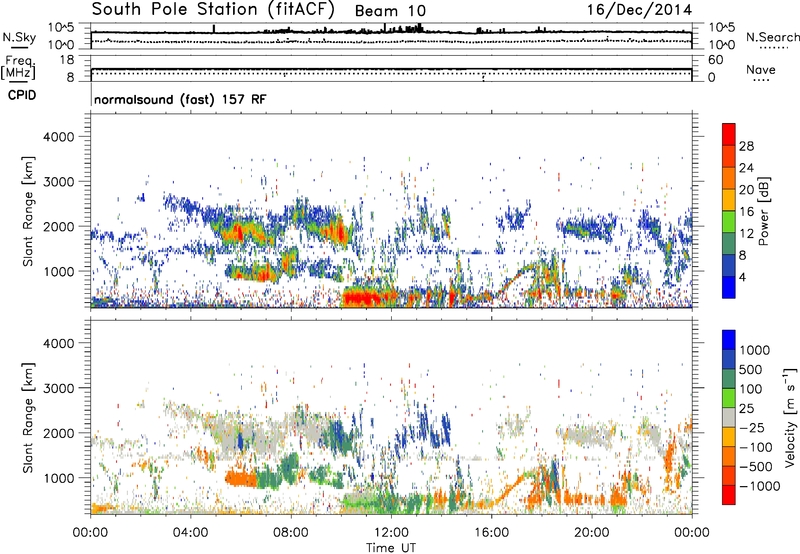
Task: Click "3000" on the velocity panel range axis
Action: [58, 388]
